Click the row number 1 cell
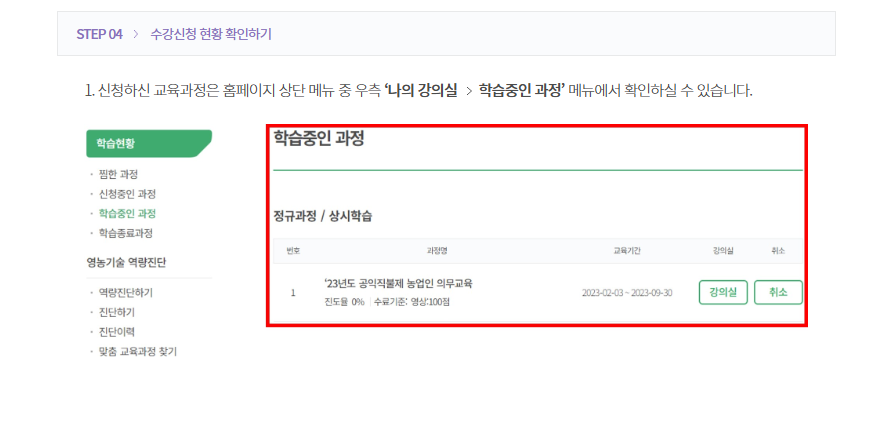 point(293,293)
